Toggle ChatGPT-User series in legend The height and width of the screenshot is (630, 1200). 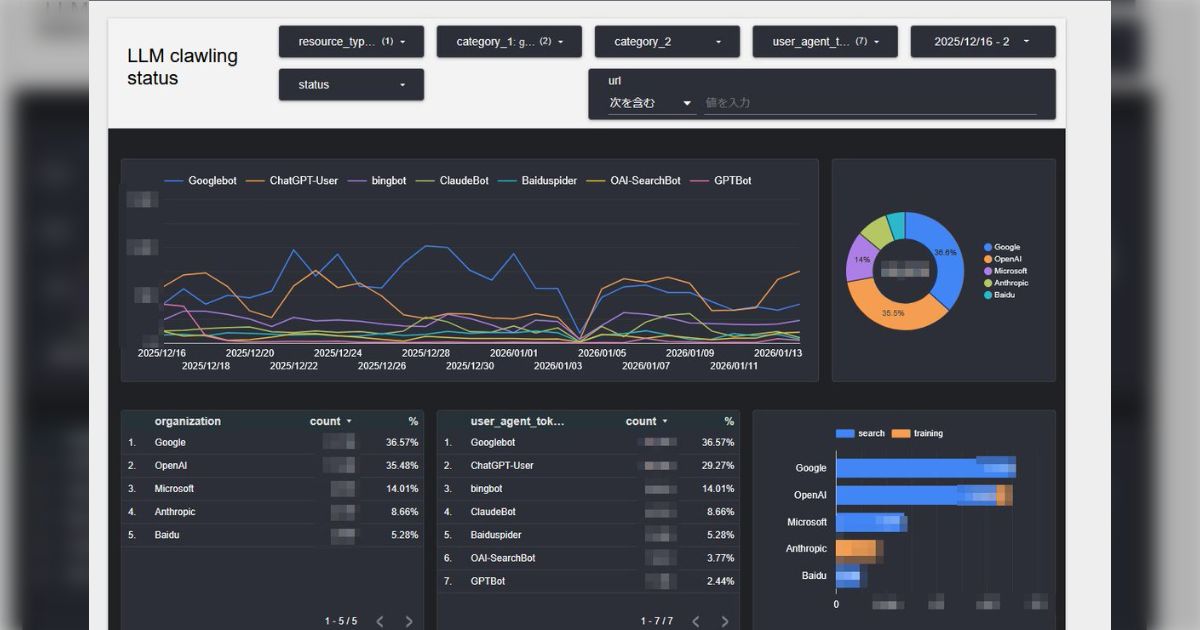pos(292,181)
